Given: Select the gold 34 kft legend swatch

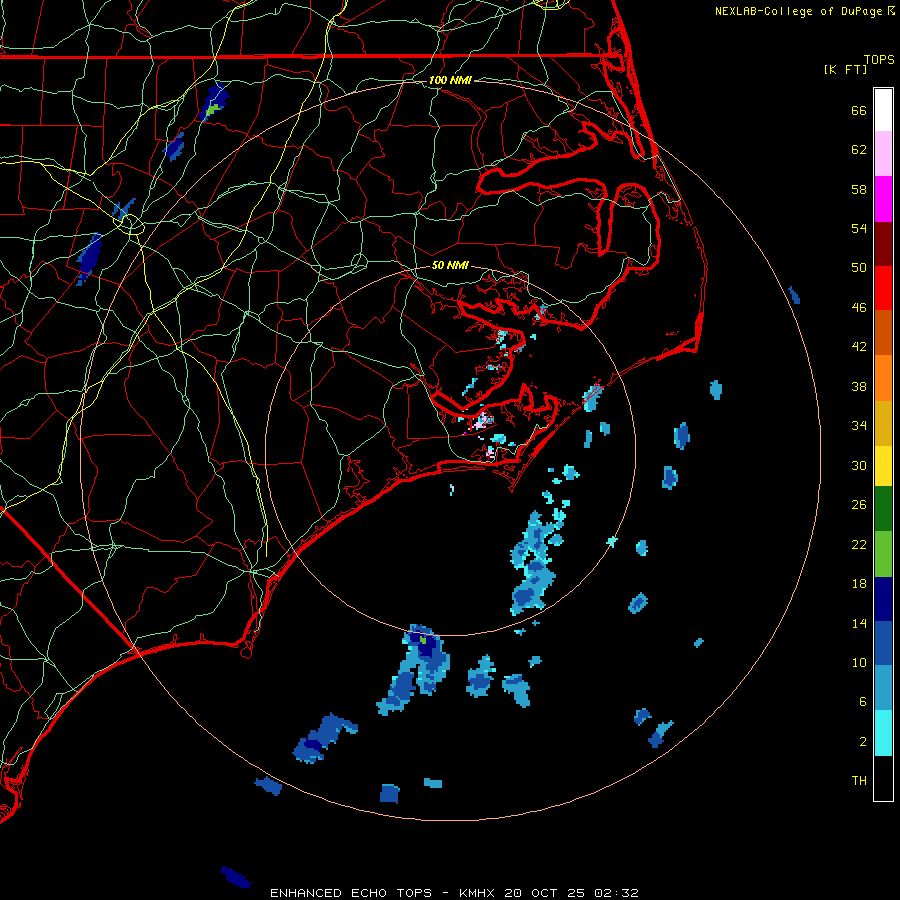Looking at the screenshot, I should (883, 423).
